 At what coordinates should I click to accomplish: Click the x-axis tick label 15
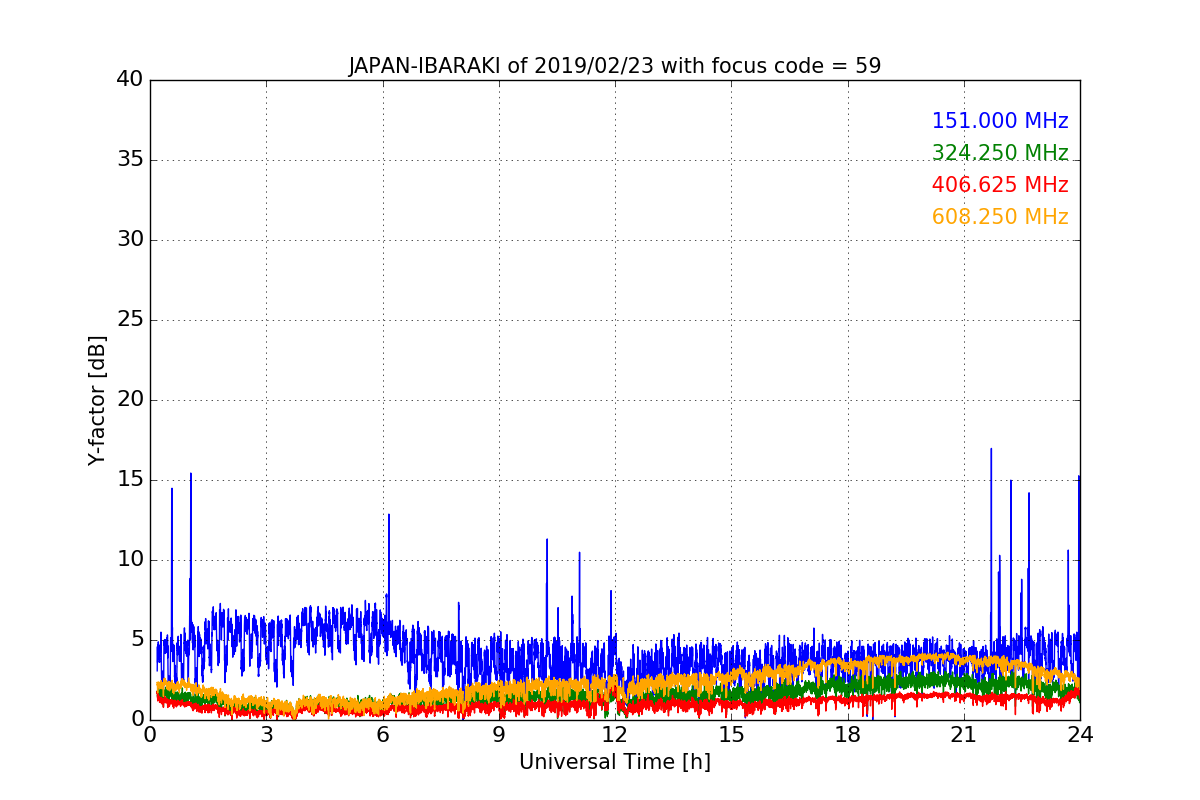click(x=731, y=735)
